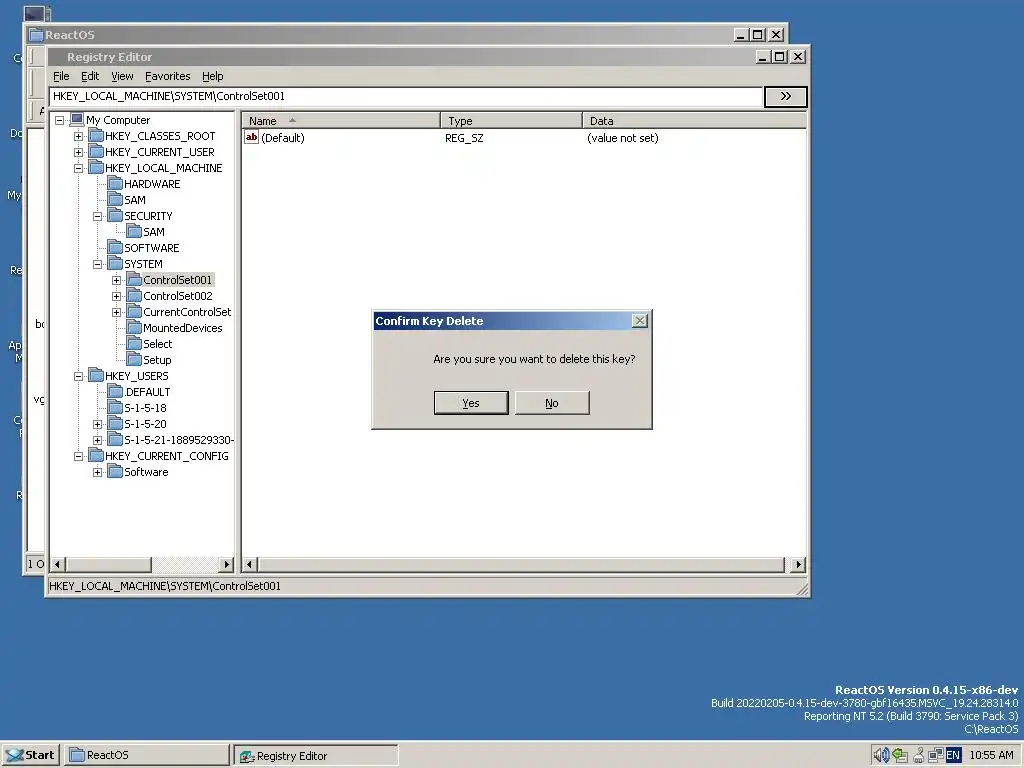
Task: Select the SAM folder icon under SECURITY
Action: coord(134,232)
